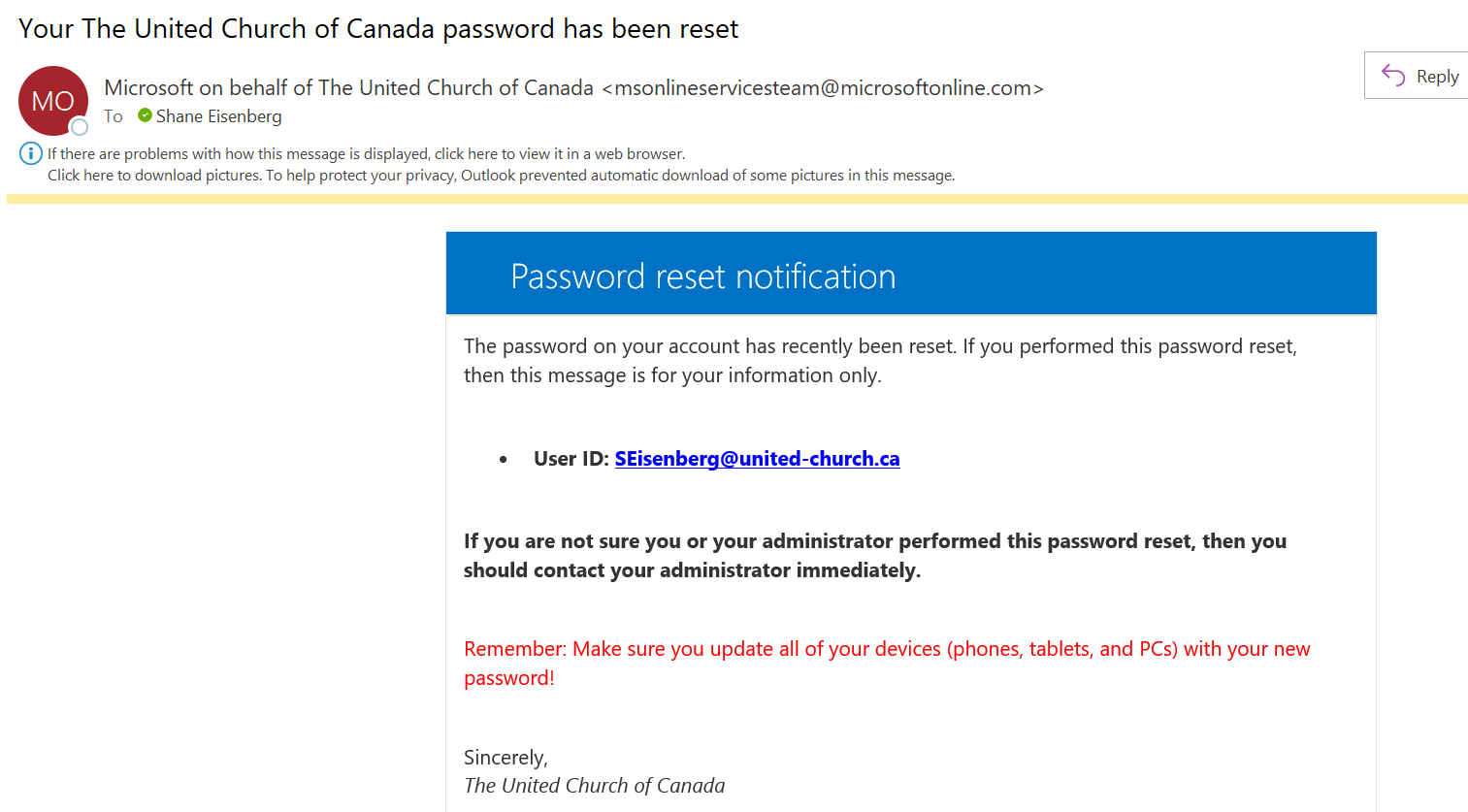Click the presence status circle on avatar

click(80, 127)
